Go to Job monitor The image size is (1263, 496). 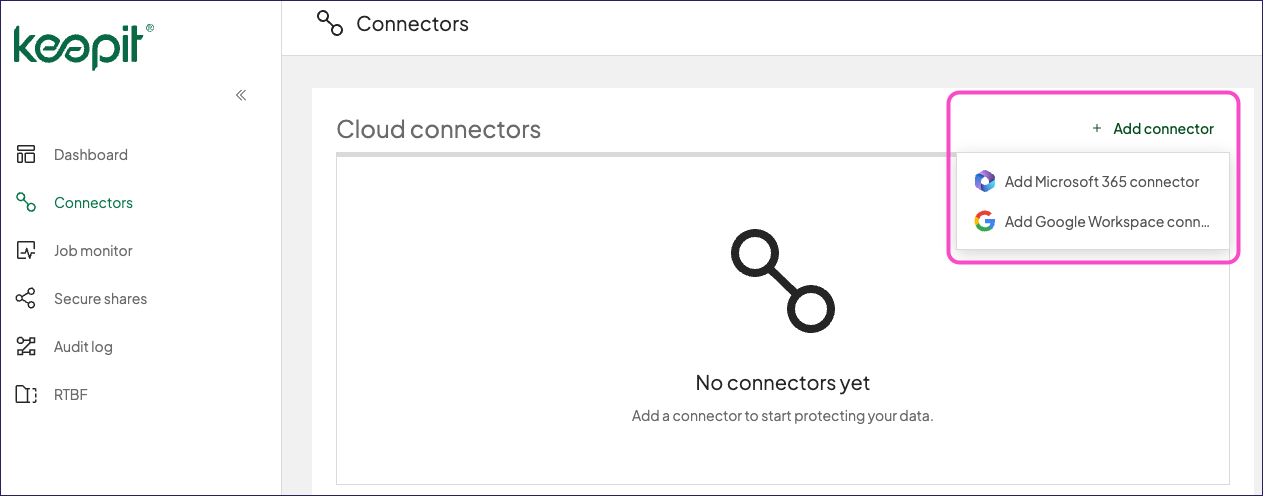(93, 250)
